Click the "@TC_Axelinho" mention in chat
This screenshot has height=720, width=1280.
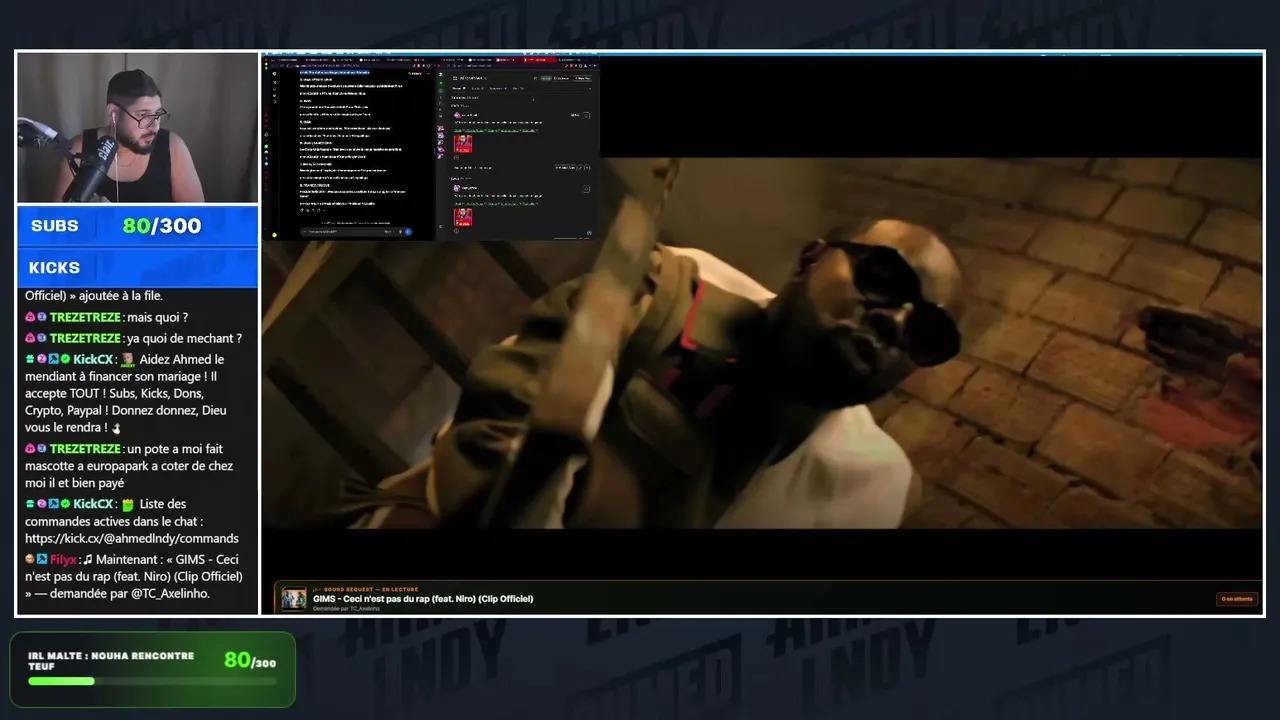169,593
